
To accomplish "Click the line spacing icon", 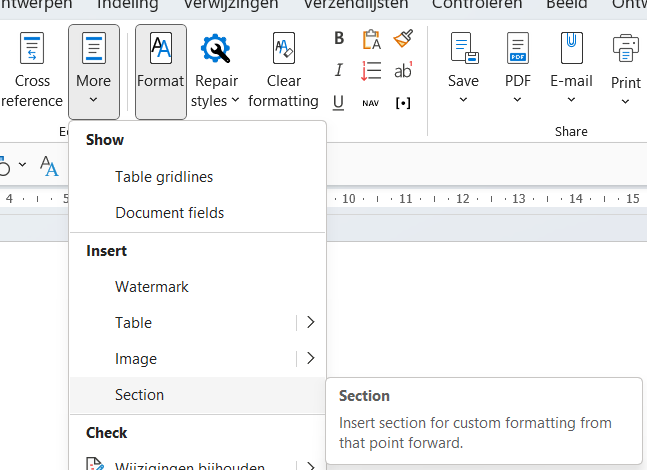I will click(x=371, y=70).
